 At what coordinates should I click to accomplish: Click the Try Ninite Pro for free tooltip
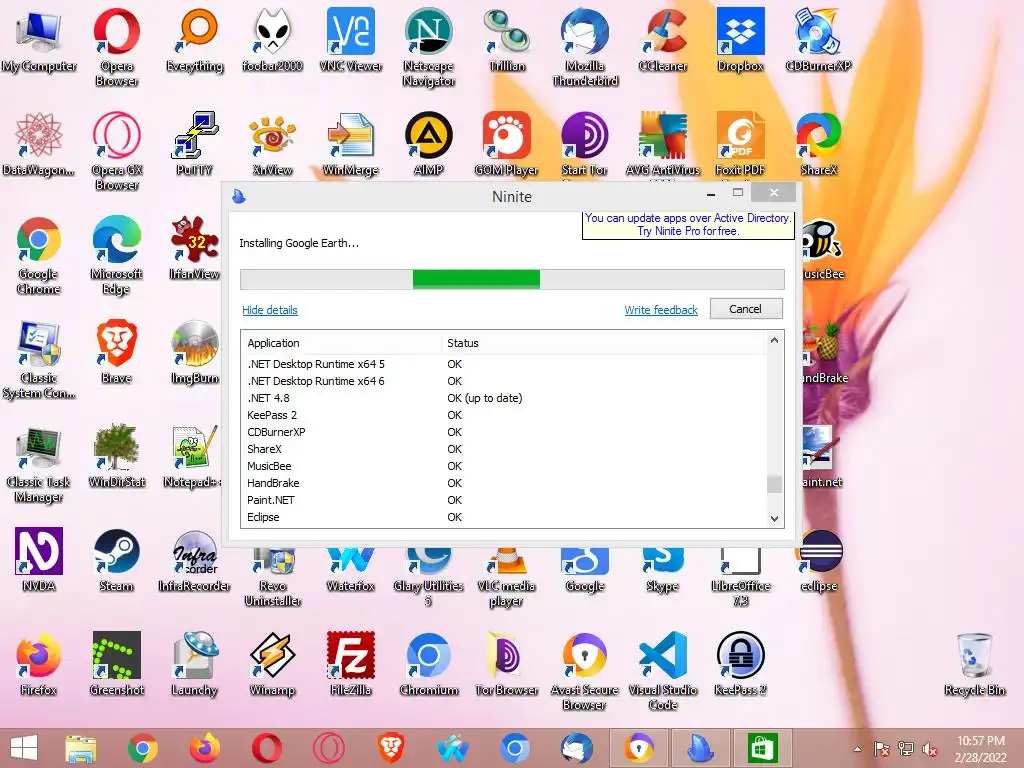(688, 225)
